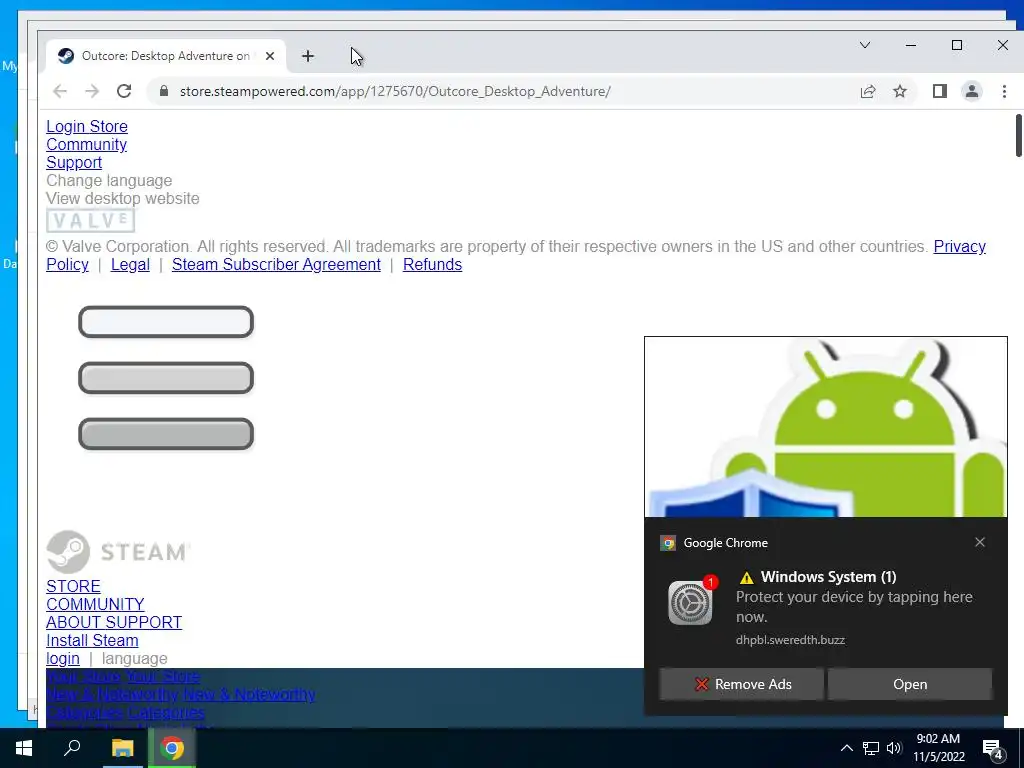This screenshot has width=1024, height=768.
Task: Switch to Chrome in the taskbar
Action: 172,748
